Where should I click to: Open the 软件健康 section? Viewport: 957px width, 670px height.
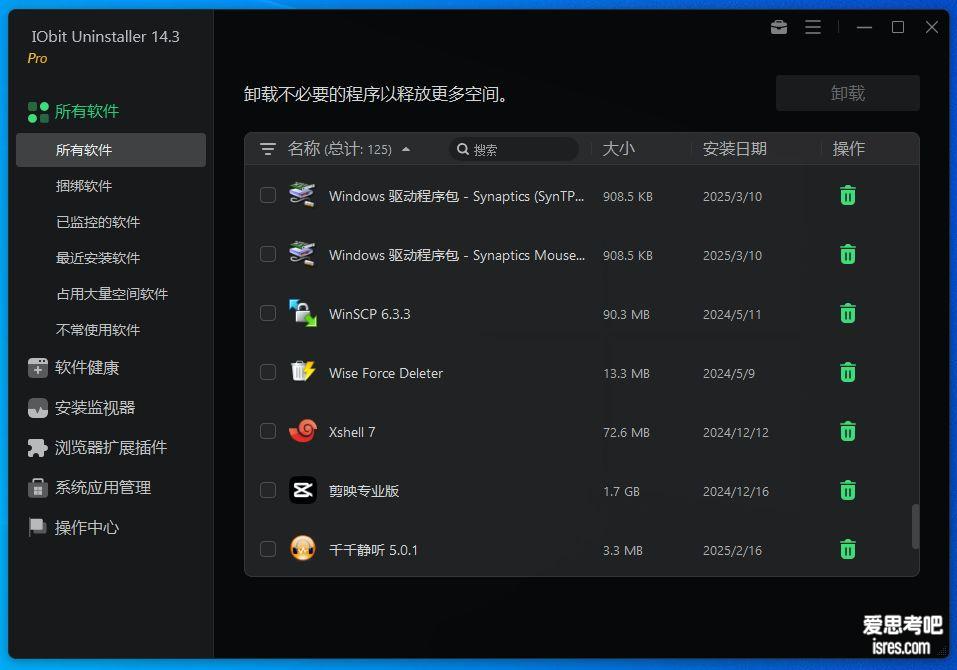[x=87, y=367]
